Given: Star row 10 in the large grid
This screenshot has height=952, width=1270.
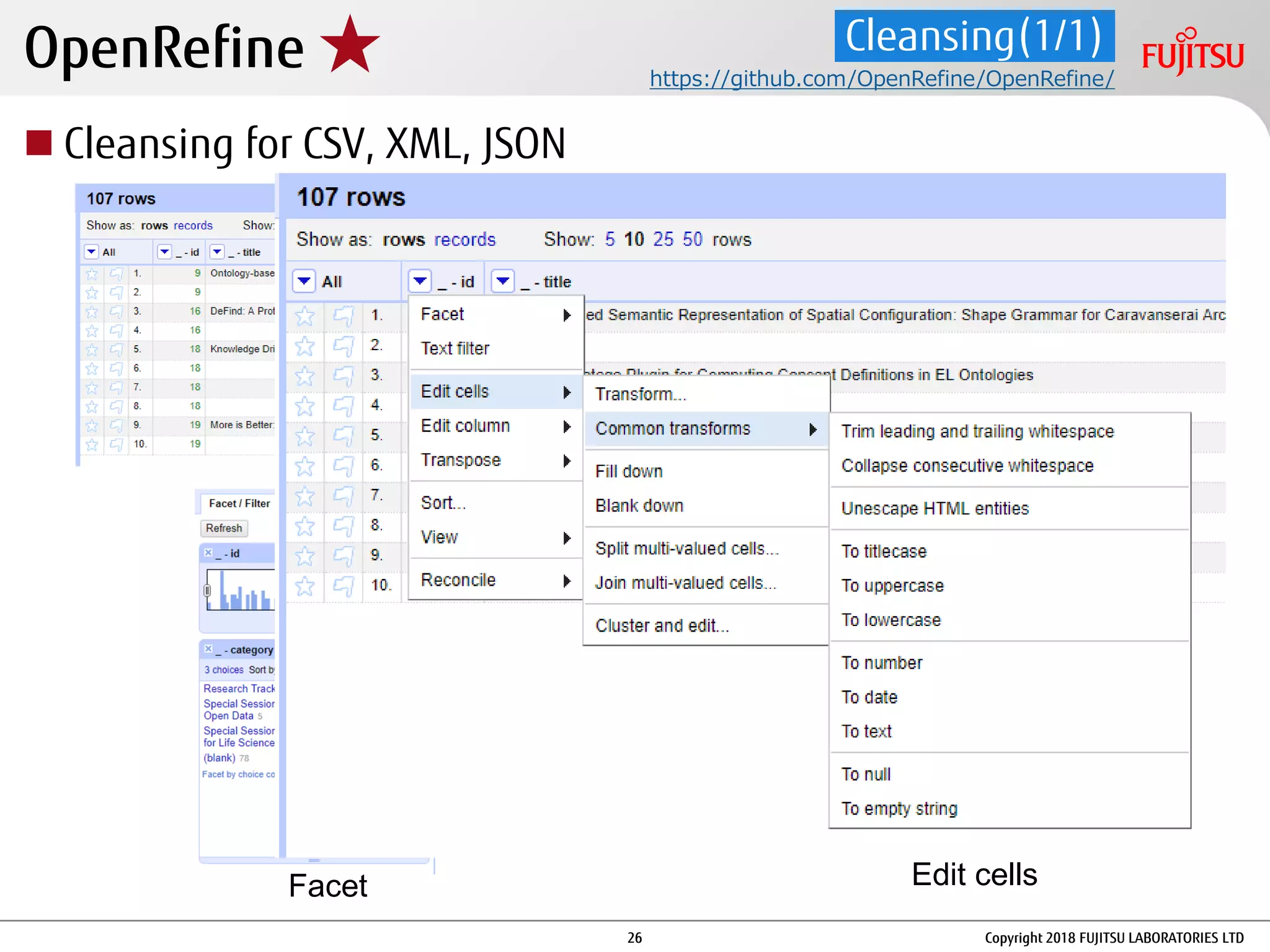Looking at the screenshot, I should pyautogui.click(x=304, y=586).
